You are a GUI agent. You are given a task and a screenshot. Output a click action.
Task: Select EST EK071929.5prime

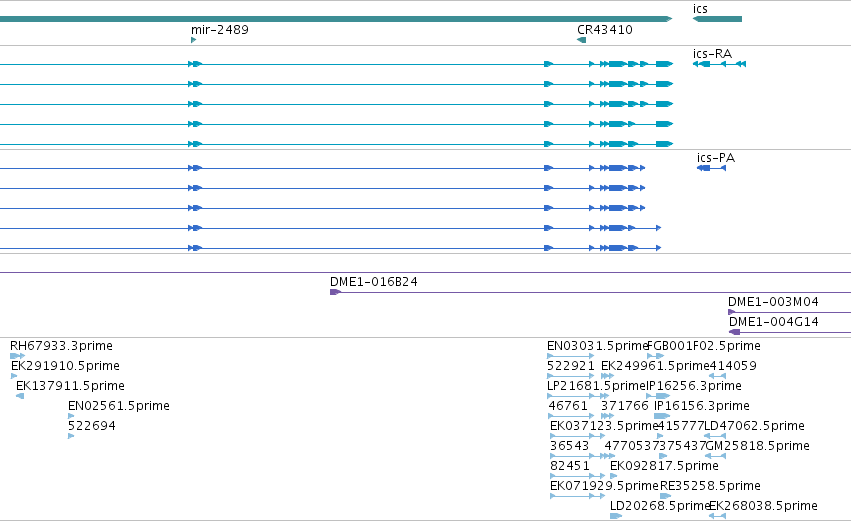604,486
